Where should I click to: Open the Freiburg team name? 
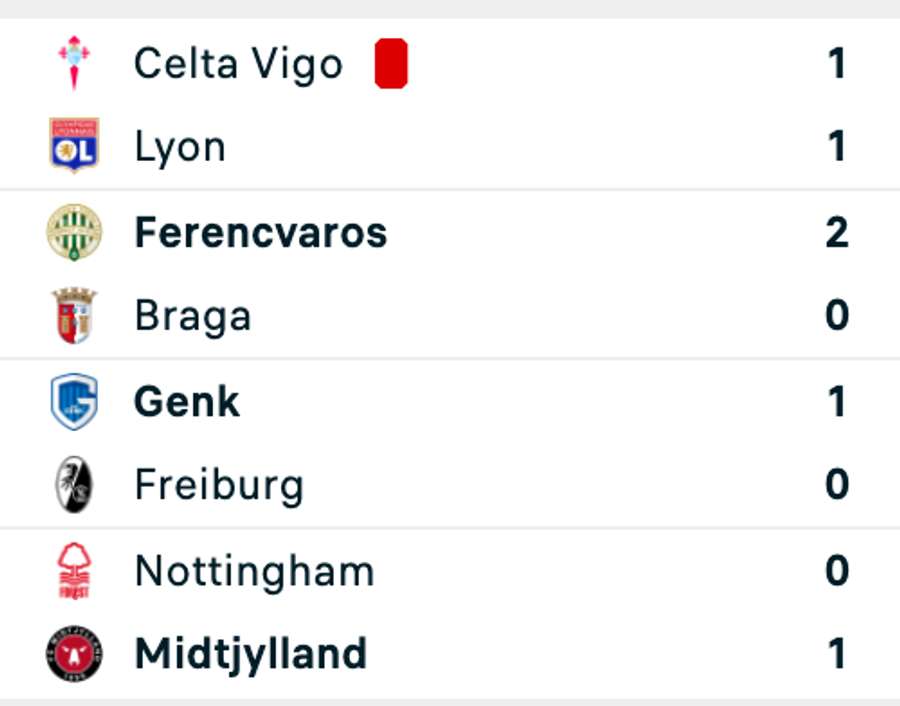219,486
